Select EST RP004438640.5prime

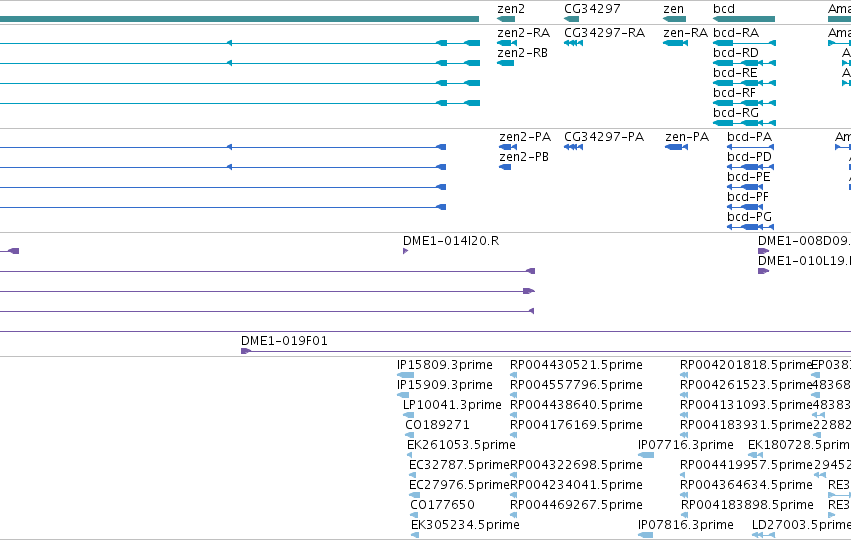pyautogui.click(x=576, y=405)
